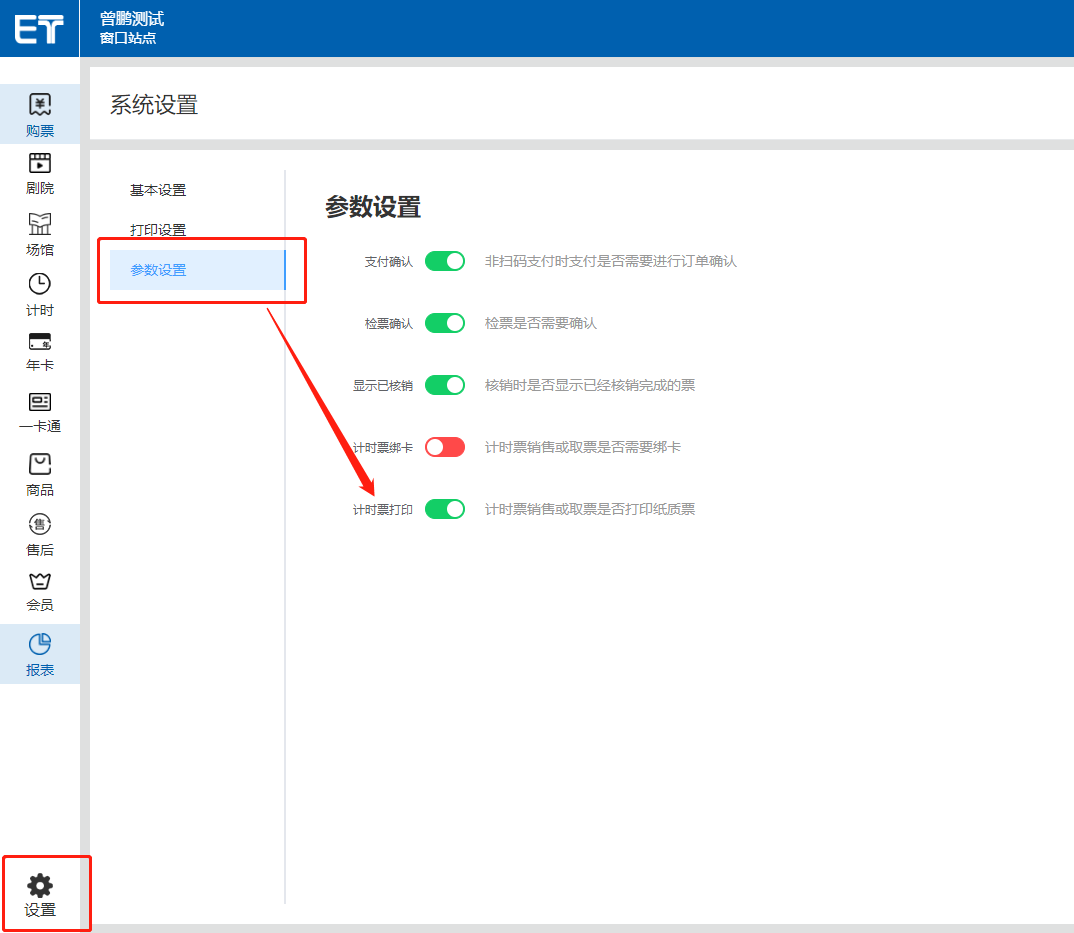Disable the 支付确认 toggle switch
Screen dimensions: 1074x933
click(445, 261)
